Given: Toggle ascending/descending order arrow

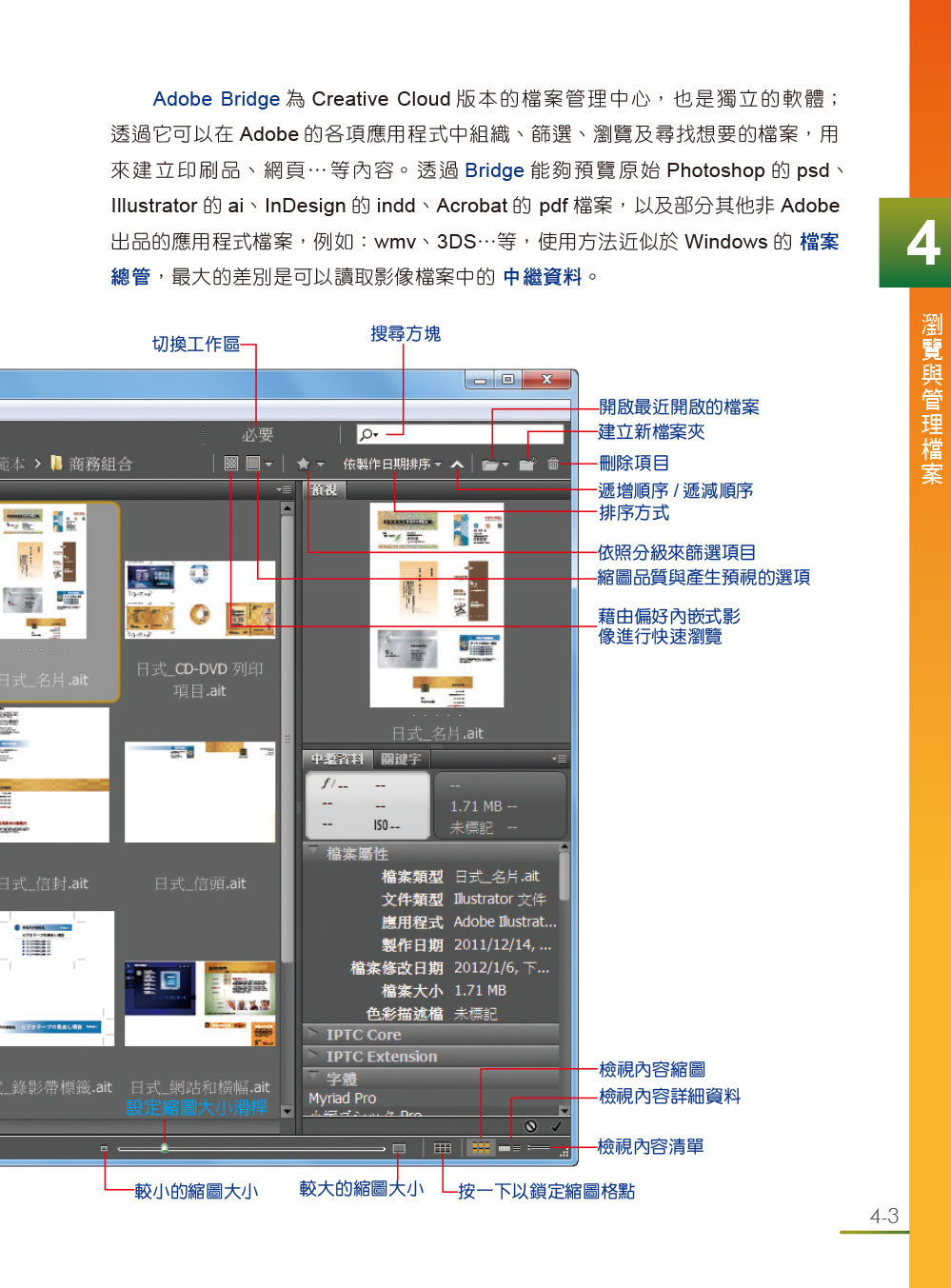Looking at the screenshot, I should (457, 464).
